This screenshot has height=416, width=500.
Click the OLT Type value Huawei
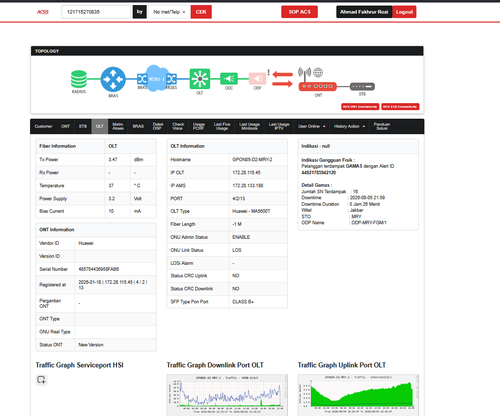251,211
